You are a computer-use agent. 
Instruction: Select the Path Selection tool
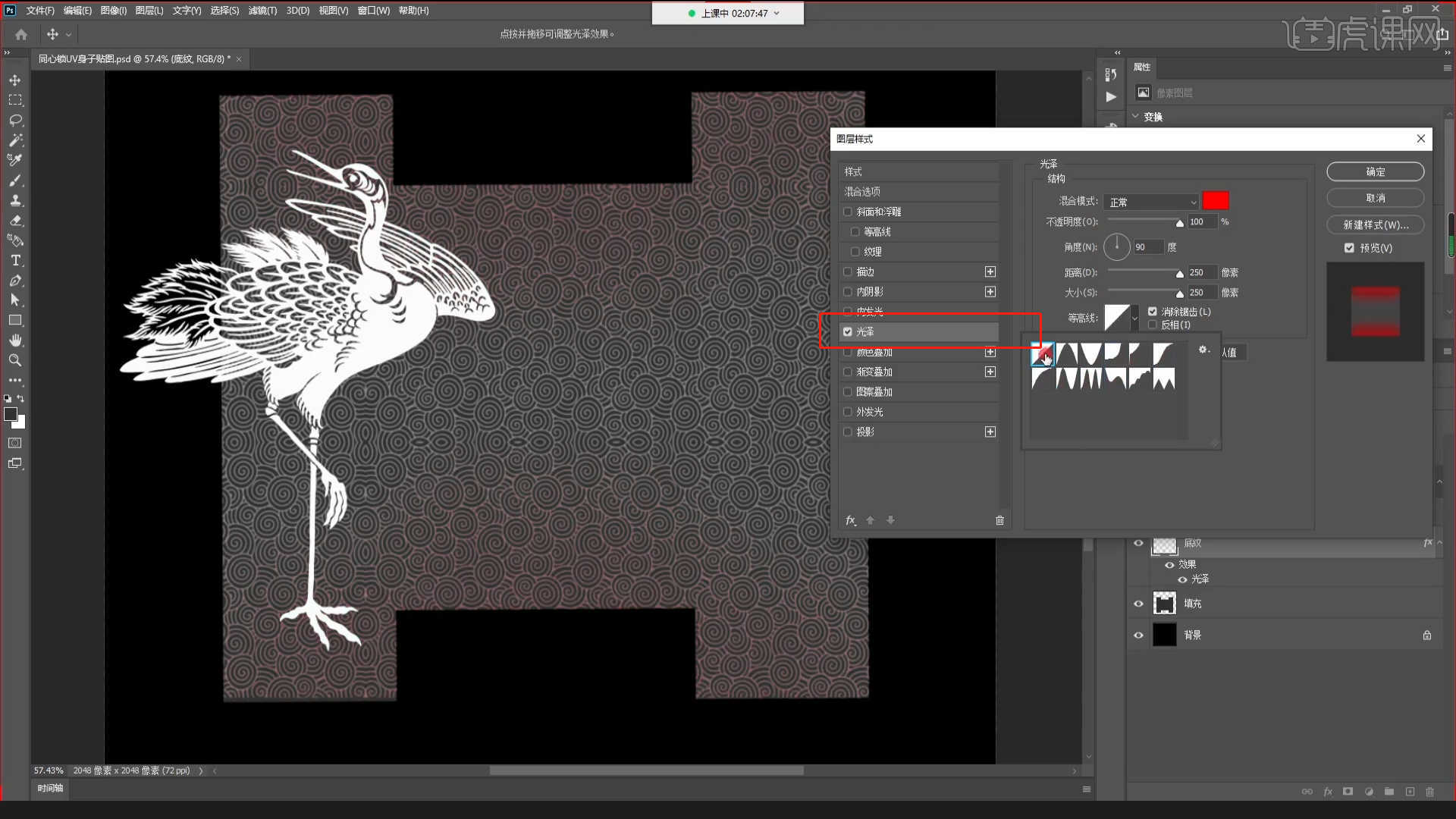click(x=15, y=300)
